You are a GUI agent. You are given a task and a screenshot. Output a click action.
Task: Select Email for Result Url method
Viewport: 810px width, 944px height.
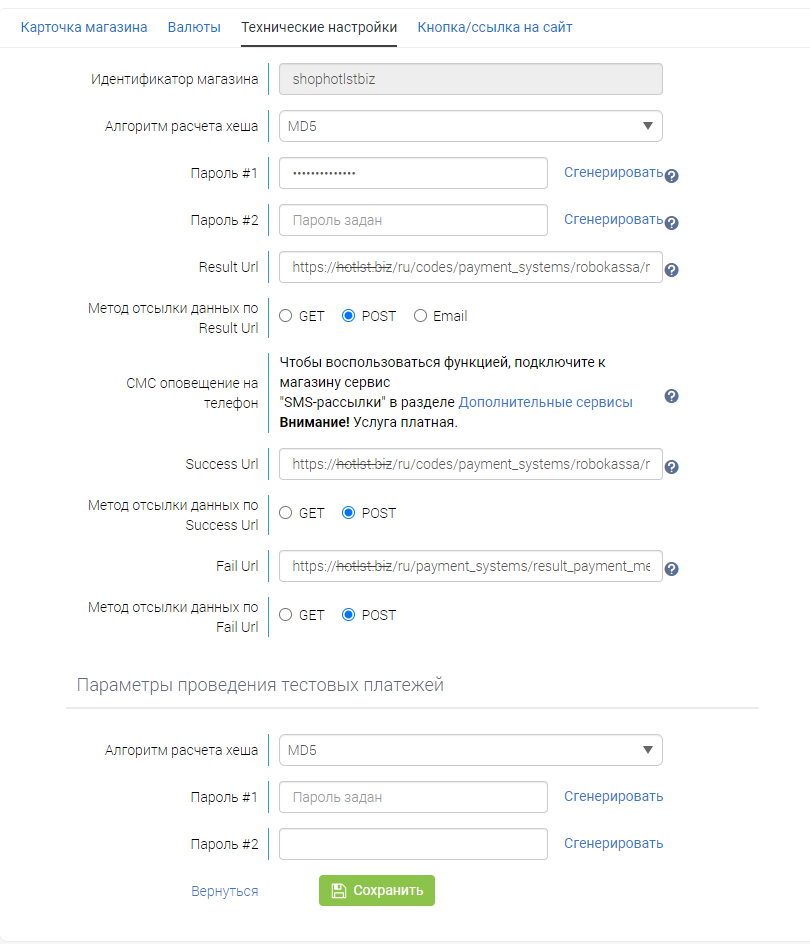coord(420,316)
